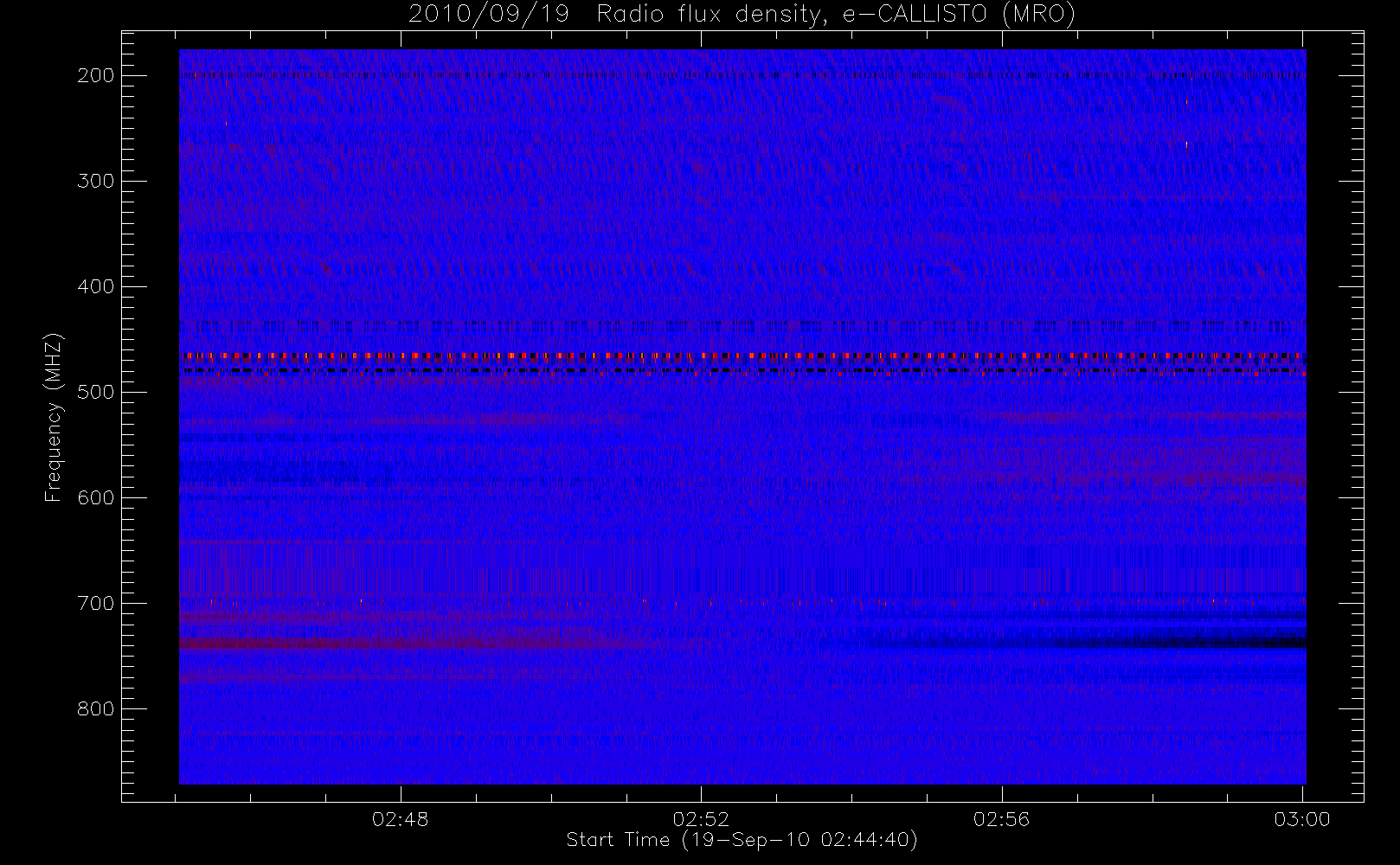Click the 03:00 time tick label
The height and width of the screenshot is (865, 1400).
click(1302, 819)
